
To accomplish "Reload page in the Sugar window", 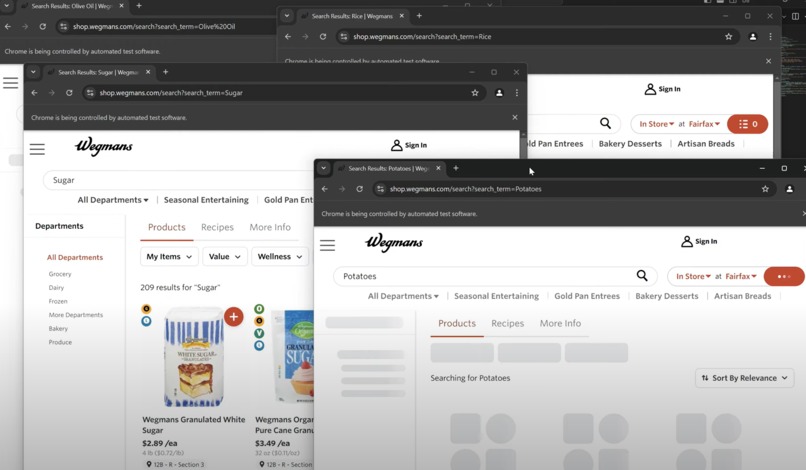I will point(69,93).
